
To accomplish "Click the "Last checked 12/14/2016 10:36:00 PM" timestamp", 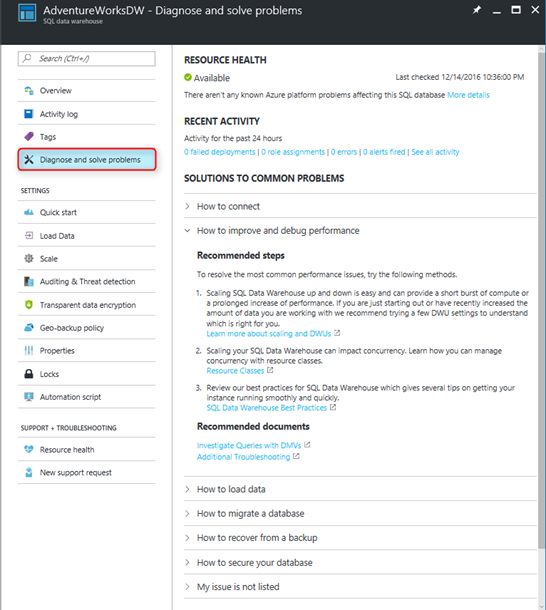I will (460, 77).
